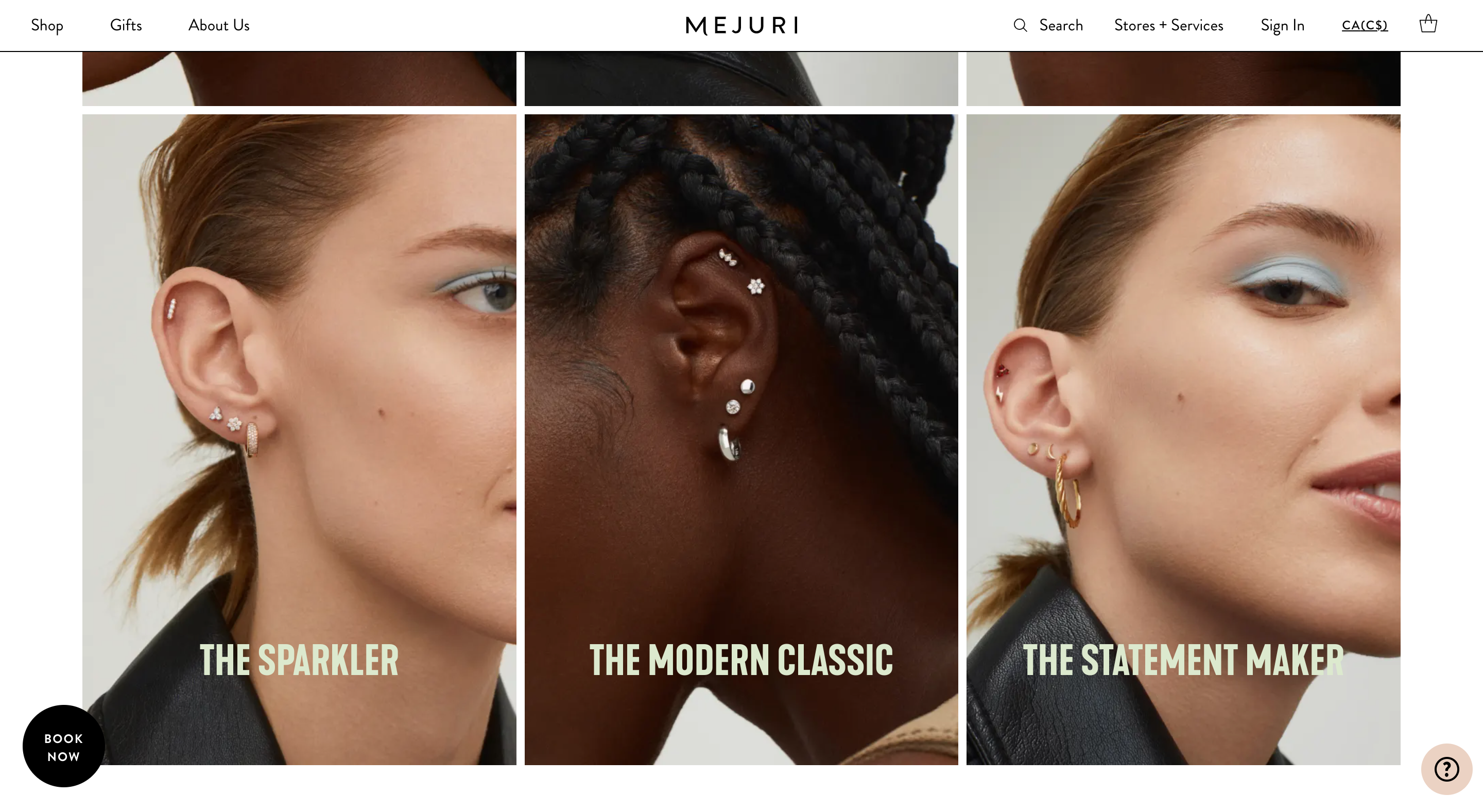Open the shopping bag icon
This screenshot has width=1483, height=812.
tap(1428, 24)
